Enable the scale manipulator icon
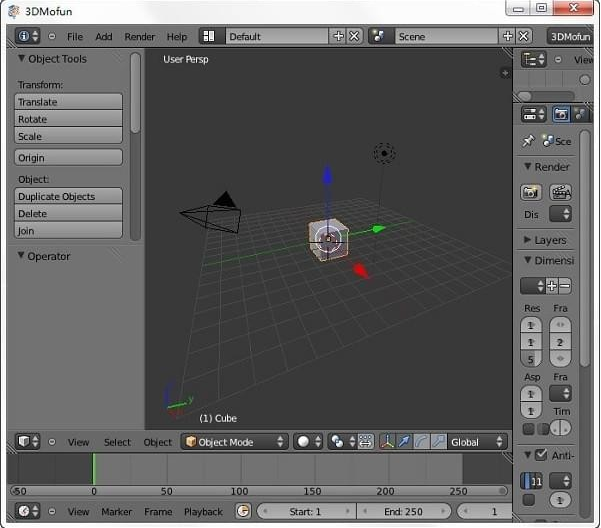 (438, 441)
